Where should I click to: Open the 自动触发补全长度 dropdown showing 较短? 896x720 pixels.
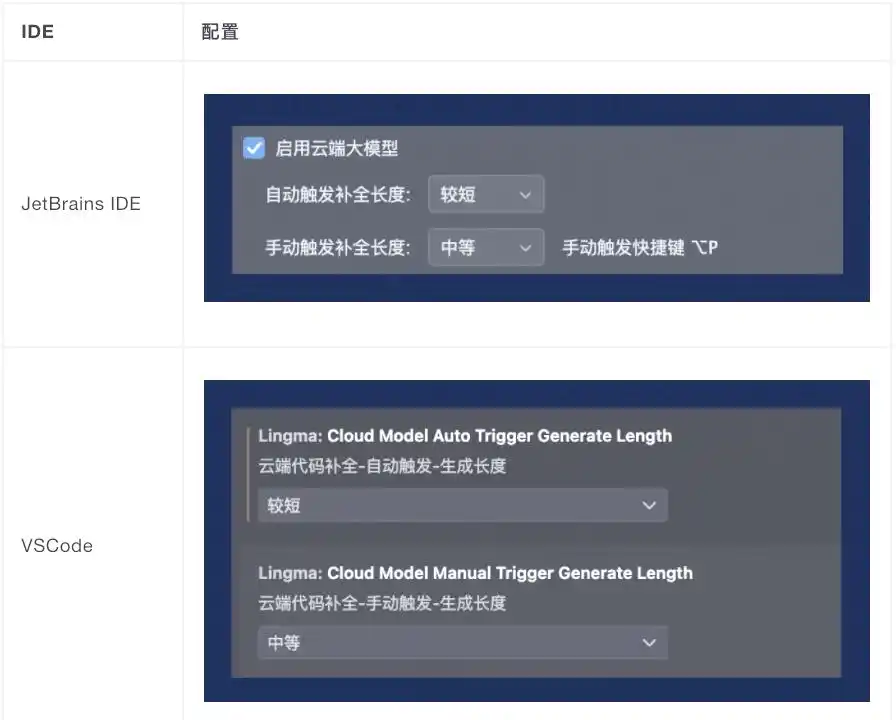(486, 194)
